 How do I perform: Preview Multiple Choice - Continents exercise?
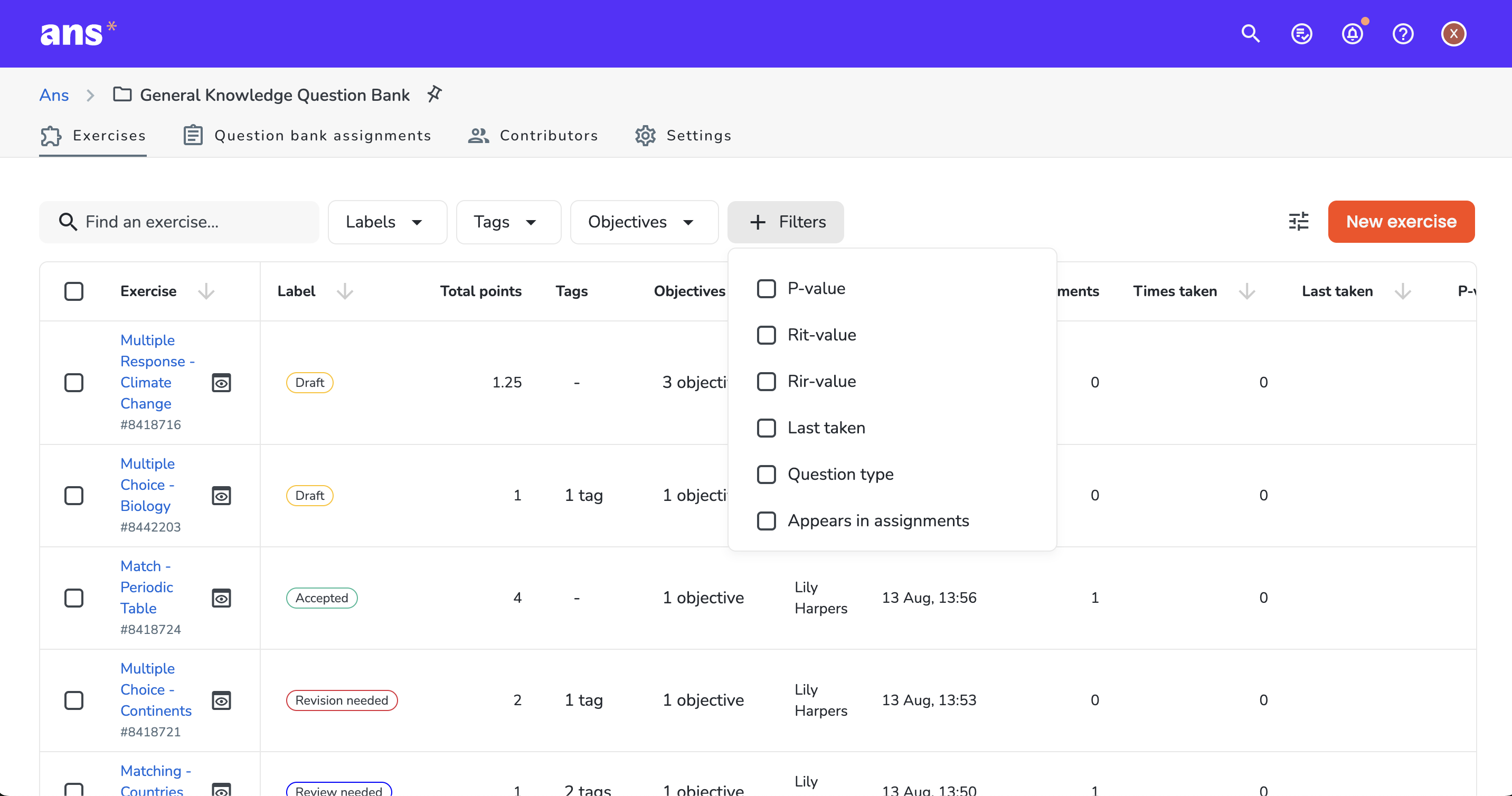pyautogui.click(x=221, y=700)
